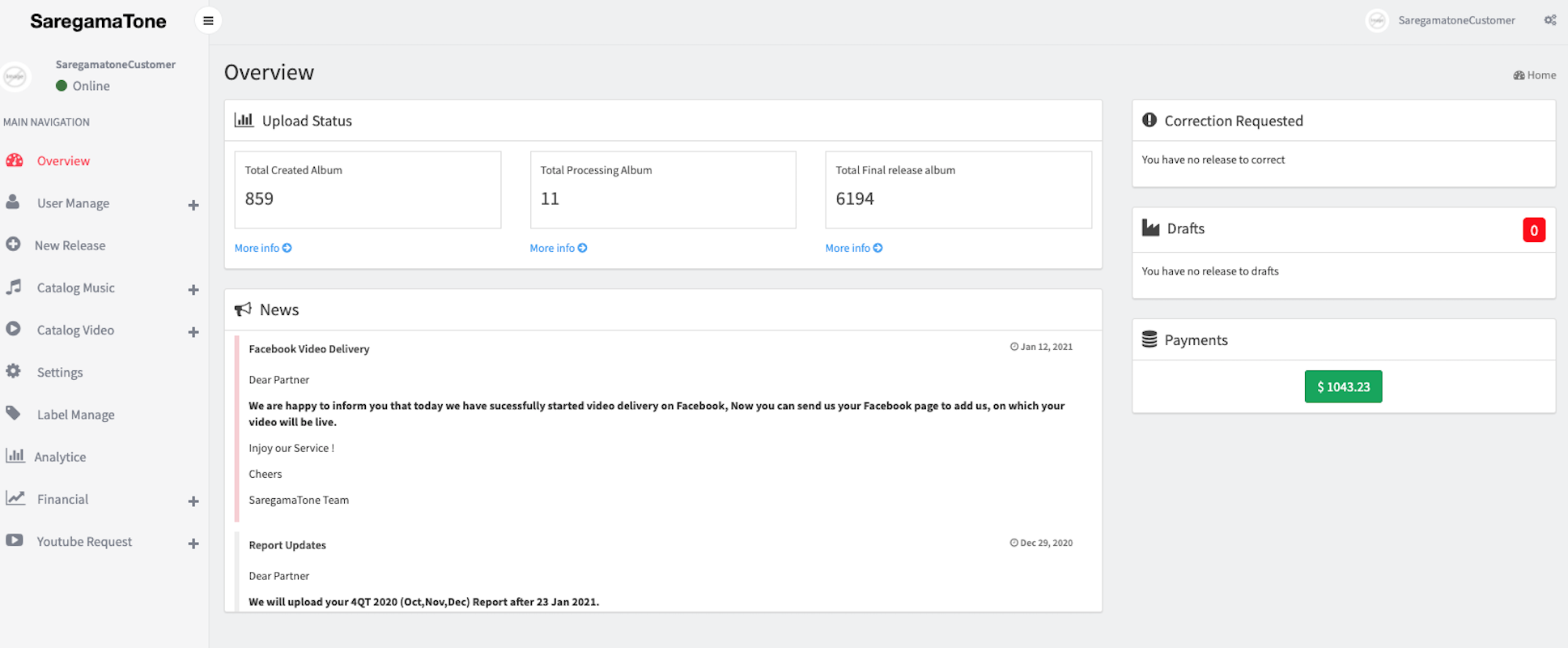Screen dimensions: 1568x648
Task: Open More info for Total Created Album
Action: [x=263, y=248]
